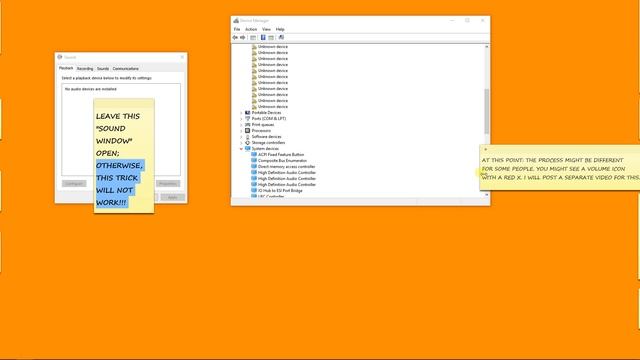Click the Device Manager vertical scrollbar thumb

click(x=486, y=111)
